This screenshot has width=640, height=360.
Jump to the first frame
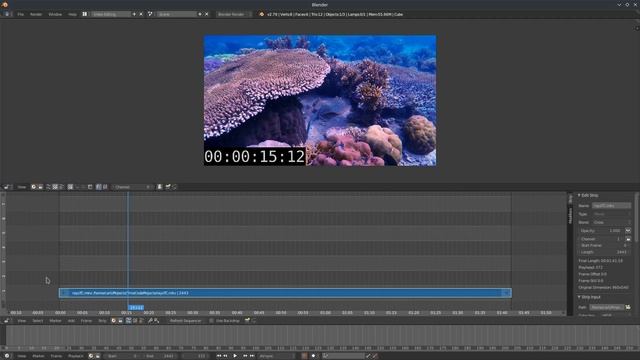(218, 356)
